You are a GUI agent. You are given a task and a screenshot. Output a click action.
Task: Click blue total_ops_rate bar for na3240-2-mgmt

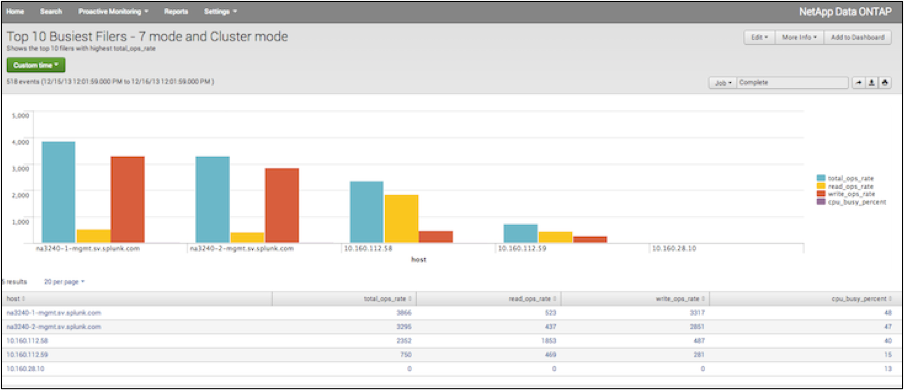point(213,200)
